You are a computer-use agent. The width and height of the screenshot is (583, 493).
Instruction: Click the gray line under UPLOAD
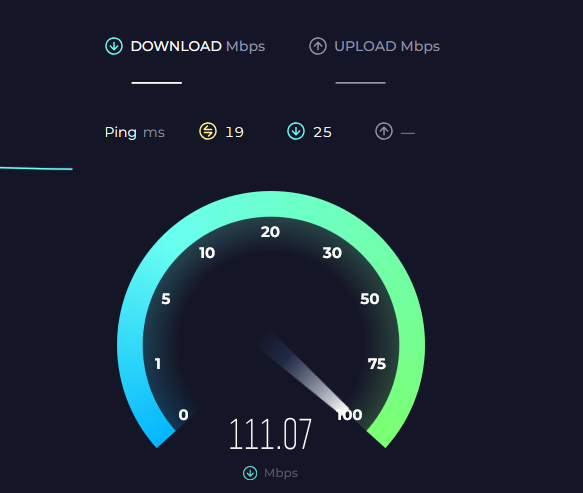[360, 83]
